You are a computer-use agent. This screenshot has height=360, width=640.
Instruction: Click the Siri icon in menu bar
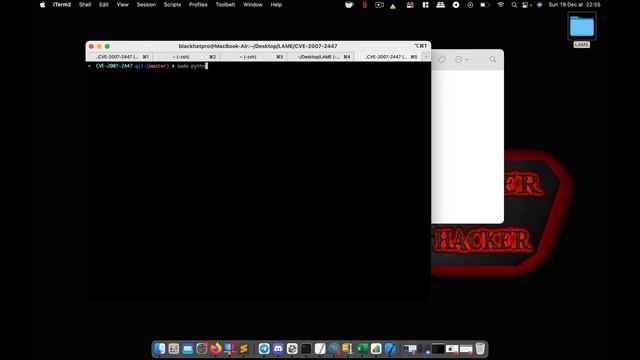tap(540, 5)
